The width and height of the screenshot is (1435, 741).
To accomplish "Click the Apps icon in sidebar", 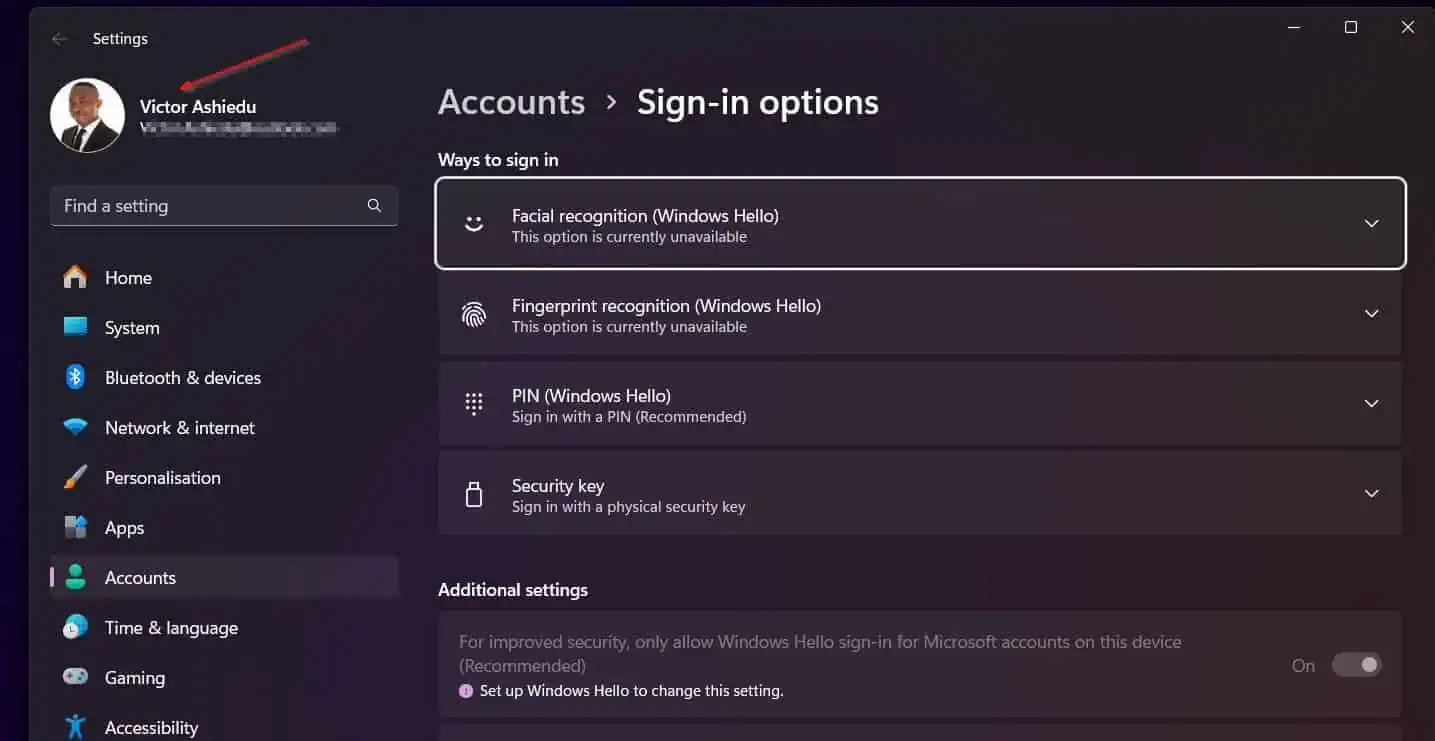I will pyautogui.click(x=75, y=527).
